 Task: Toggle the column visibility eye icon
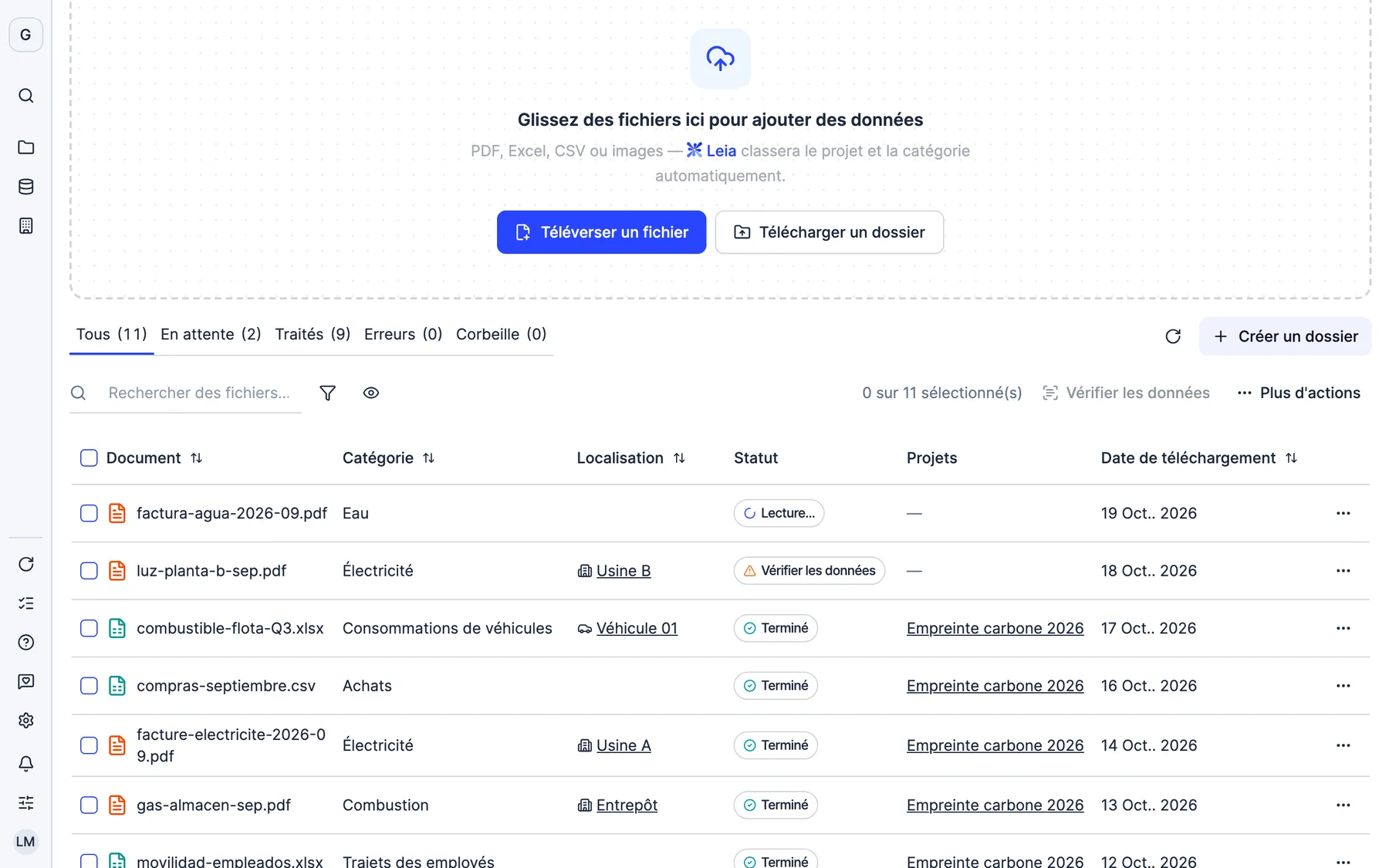click(371, 393)
